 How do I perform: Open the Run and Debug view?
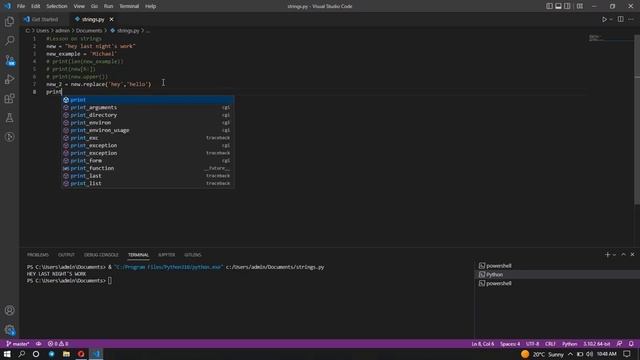pyautogui.click(x=9, y=79)
